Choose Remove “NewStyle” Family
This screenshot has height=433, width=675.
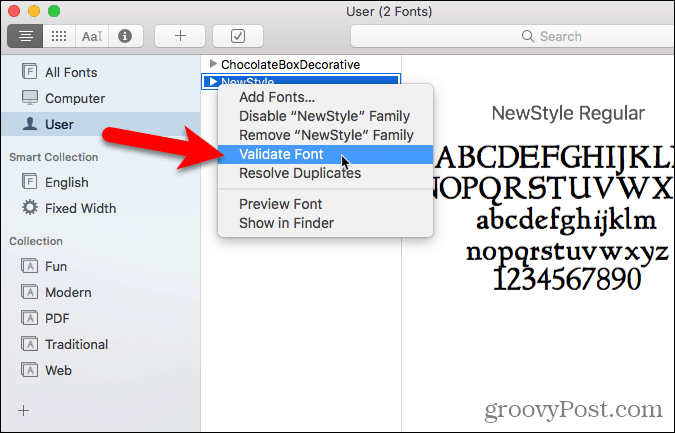[325, 135]
